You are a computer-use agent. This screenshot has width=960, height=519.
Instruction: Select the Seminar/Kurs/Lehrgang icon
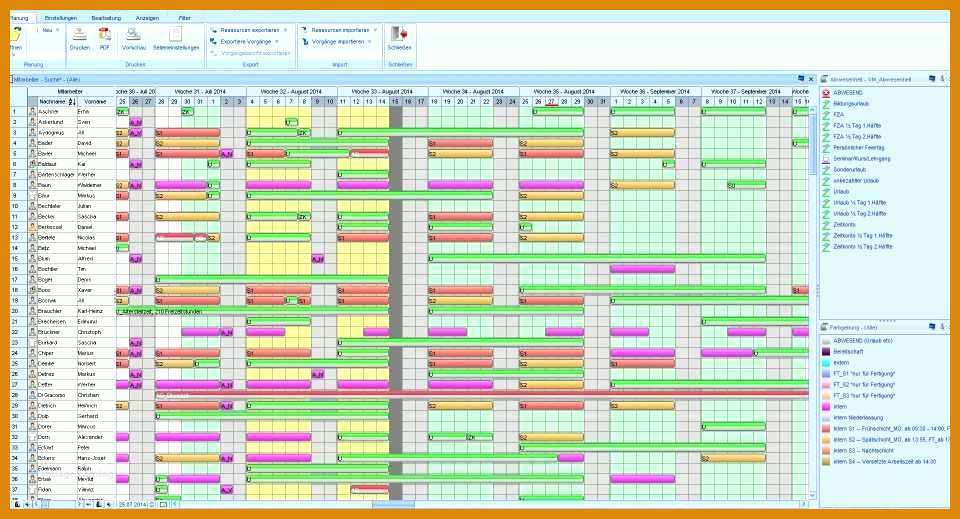(826, 159)
